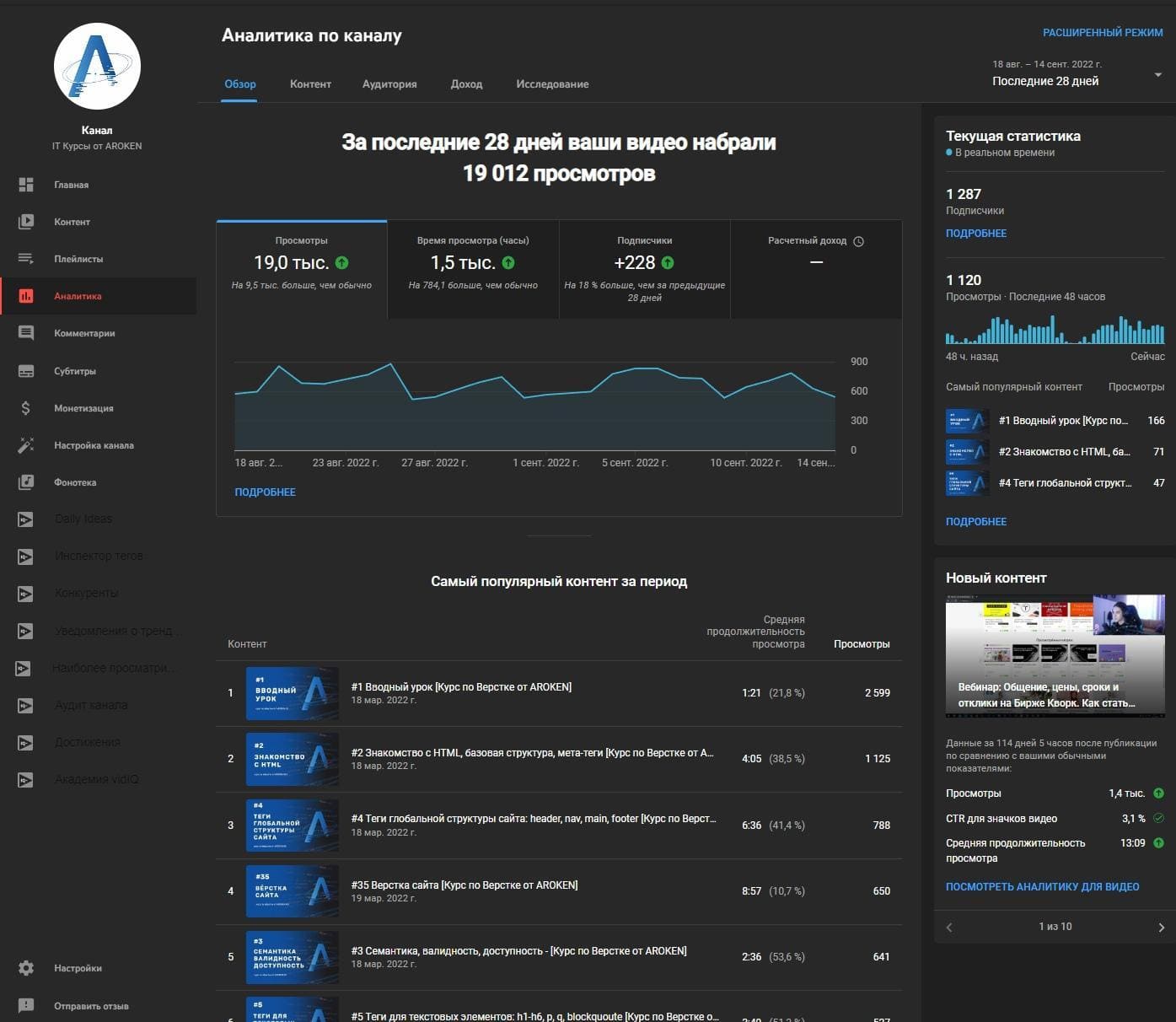The width and height of the screenshot is (1176, 1022).
Task: Click ПОДРОБНЕЕ below the real-time popular content list
Action: [x=976, y=522]
